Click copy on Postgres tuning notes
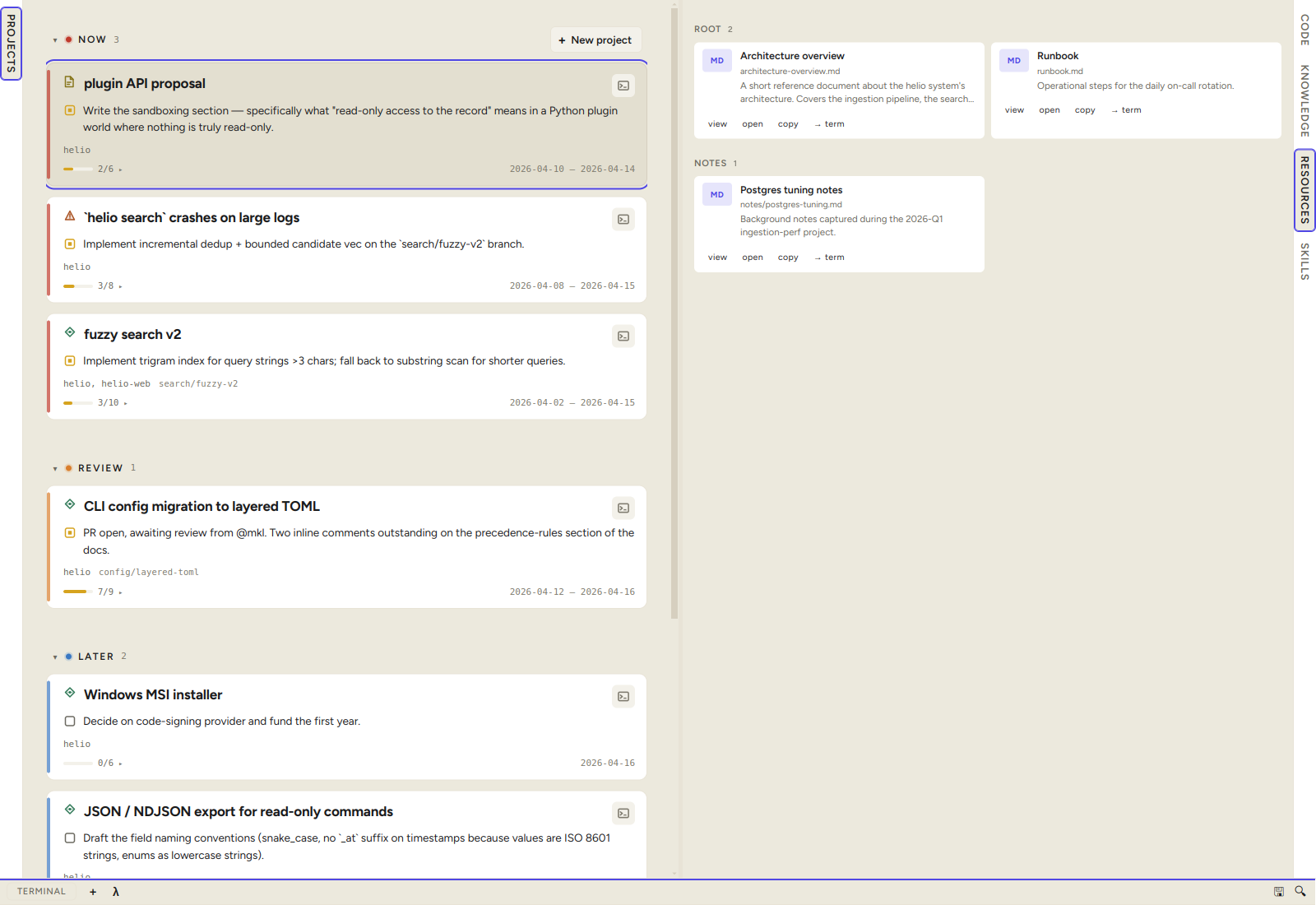 [788, 258]
